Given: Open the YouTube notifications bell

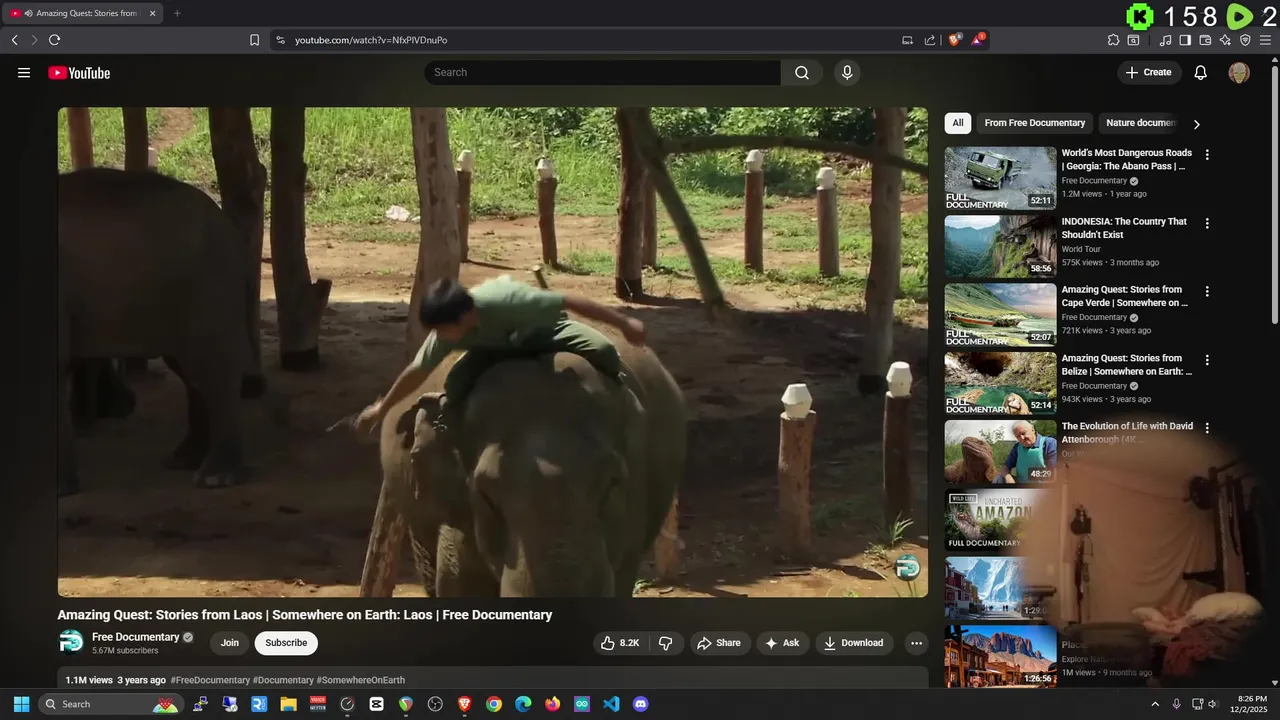Looking at the screenshot, I should click(1201, 73).
